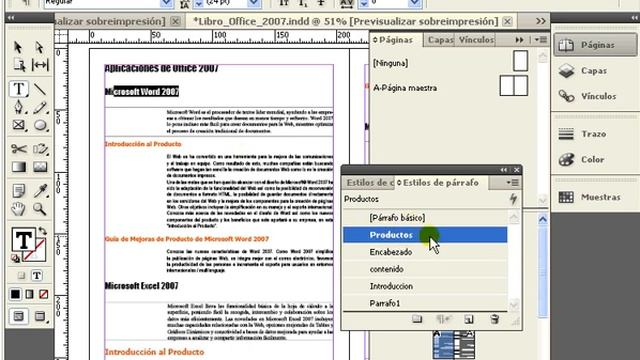Delete selected style trash icon

click(494, 319)
